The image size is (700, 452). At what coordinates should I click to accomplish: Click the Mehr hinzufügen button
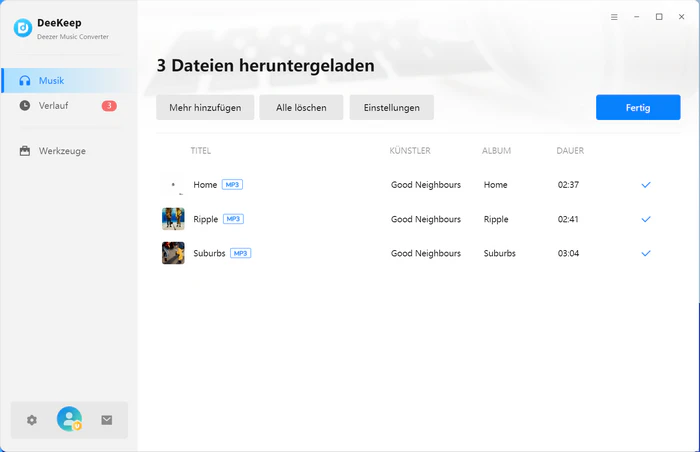tap(205, 108)
